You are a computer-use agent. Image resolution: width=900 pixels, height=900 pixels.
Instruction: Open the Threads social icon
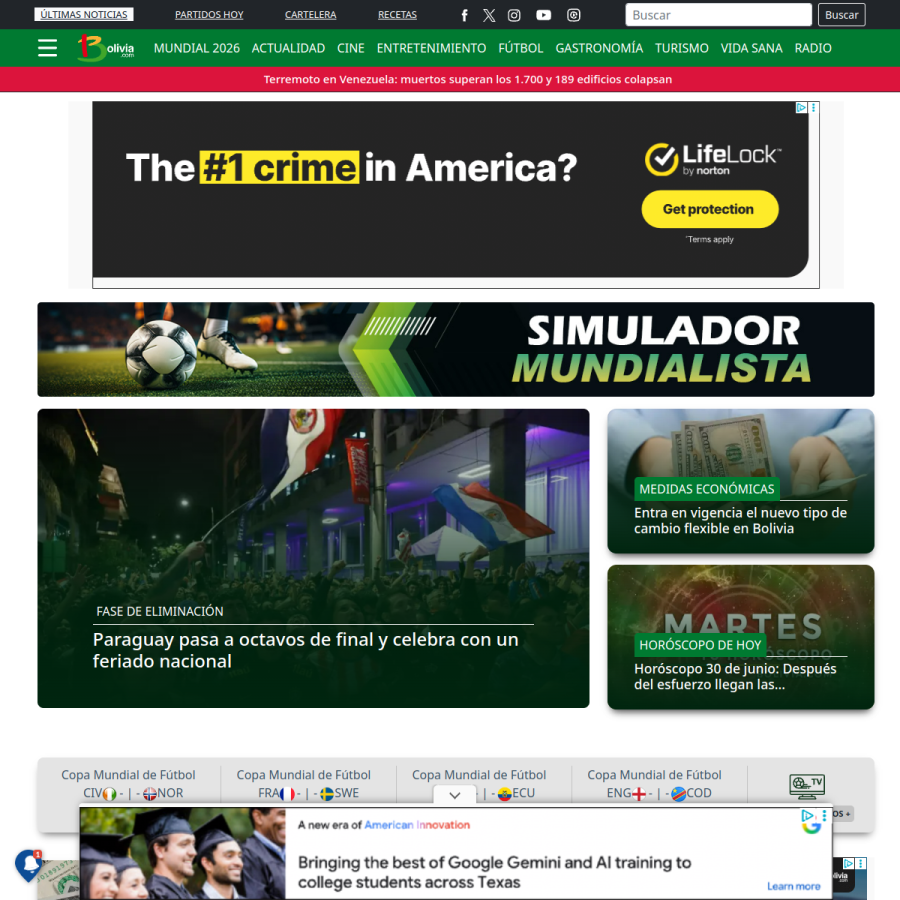[573, 15]
